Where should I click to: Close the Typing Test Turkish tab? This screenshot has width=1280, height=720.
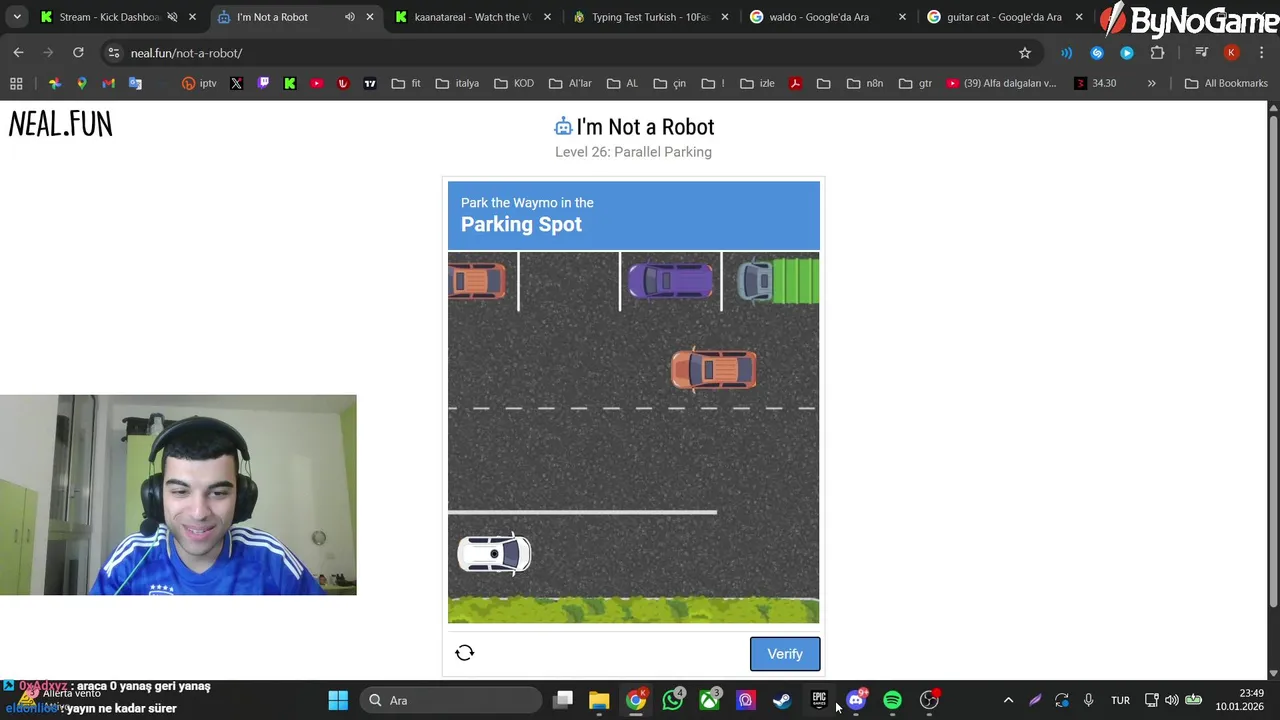(x=724, y=17)
